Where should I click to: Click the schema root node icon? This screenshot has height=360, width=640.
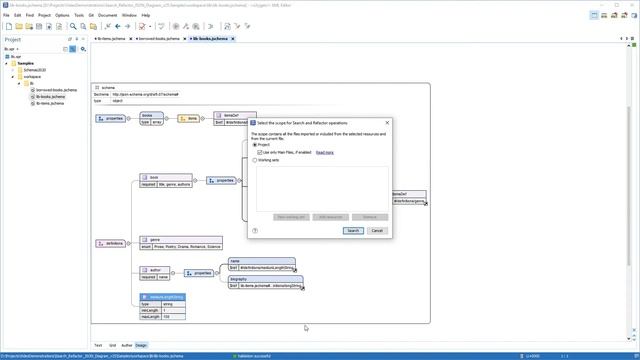point(97,88)
